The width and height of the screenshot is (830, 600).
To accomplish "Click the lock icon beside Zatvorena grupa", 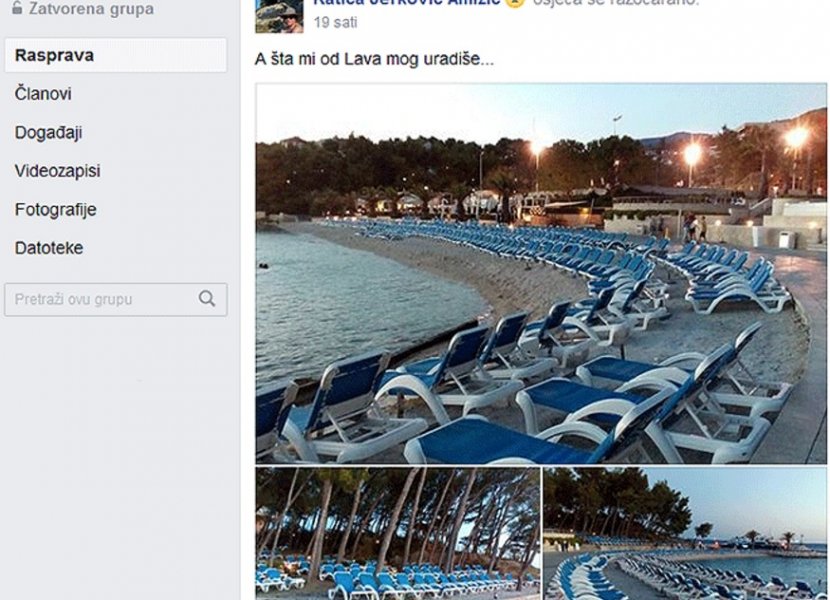I will [x=16, y=8].
